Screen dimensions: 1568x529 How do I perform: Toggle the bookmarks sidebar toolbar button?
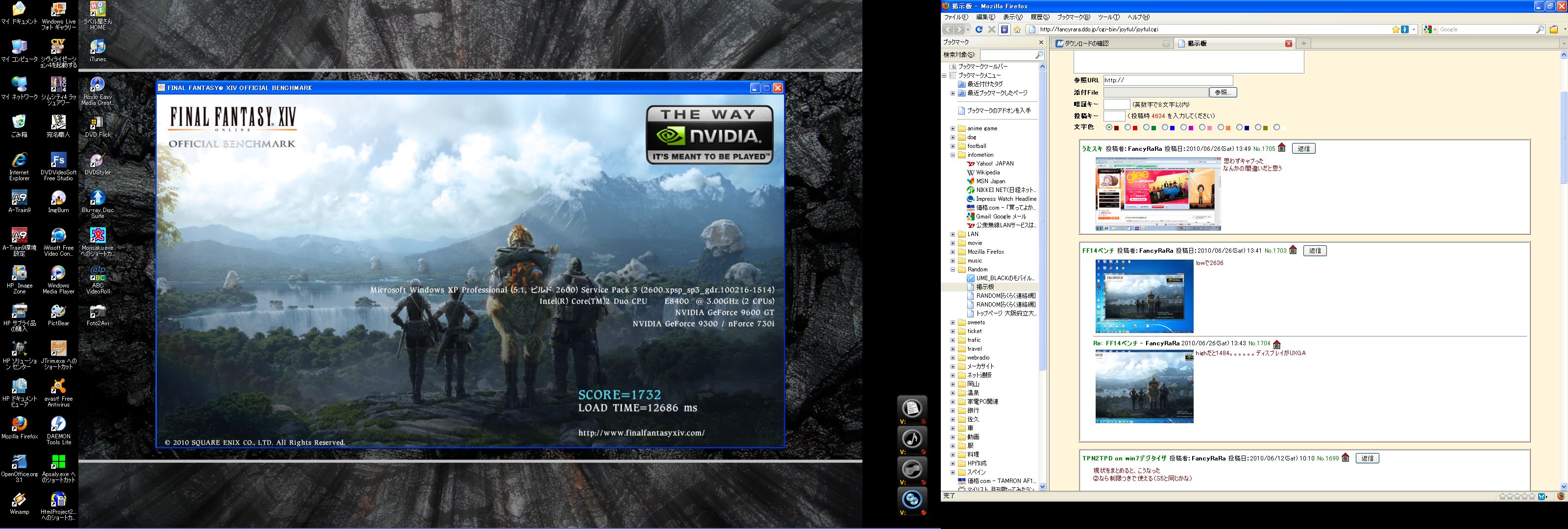(x=1004, y=29)
